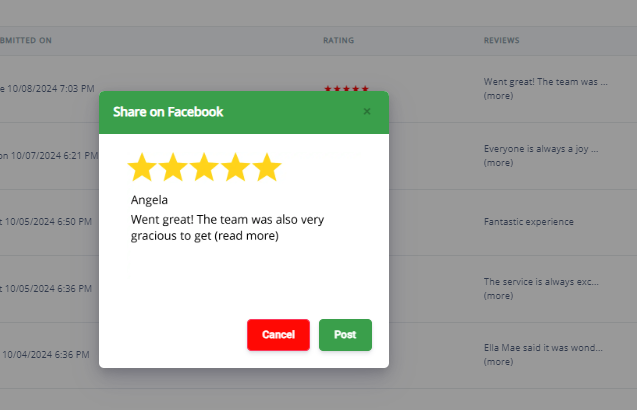637x410 pixels.
Task: Click the 10/04/2024 6:36 PM date cell
Action: coord(46,355)
